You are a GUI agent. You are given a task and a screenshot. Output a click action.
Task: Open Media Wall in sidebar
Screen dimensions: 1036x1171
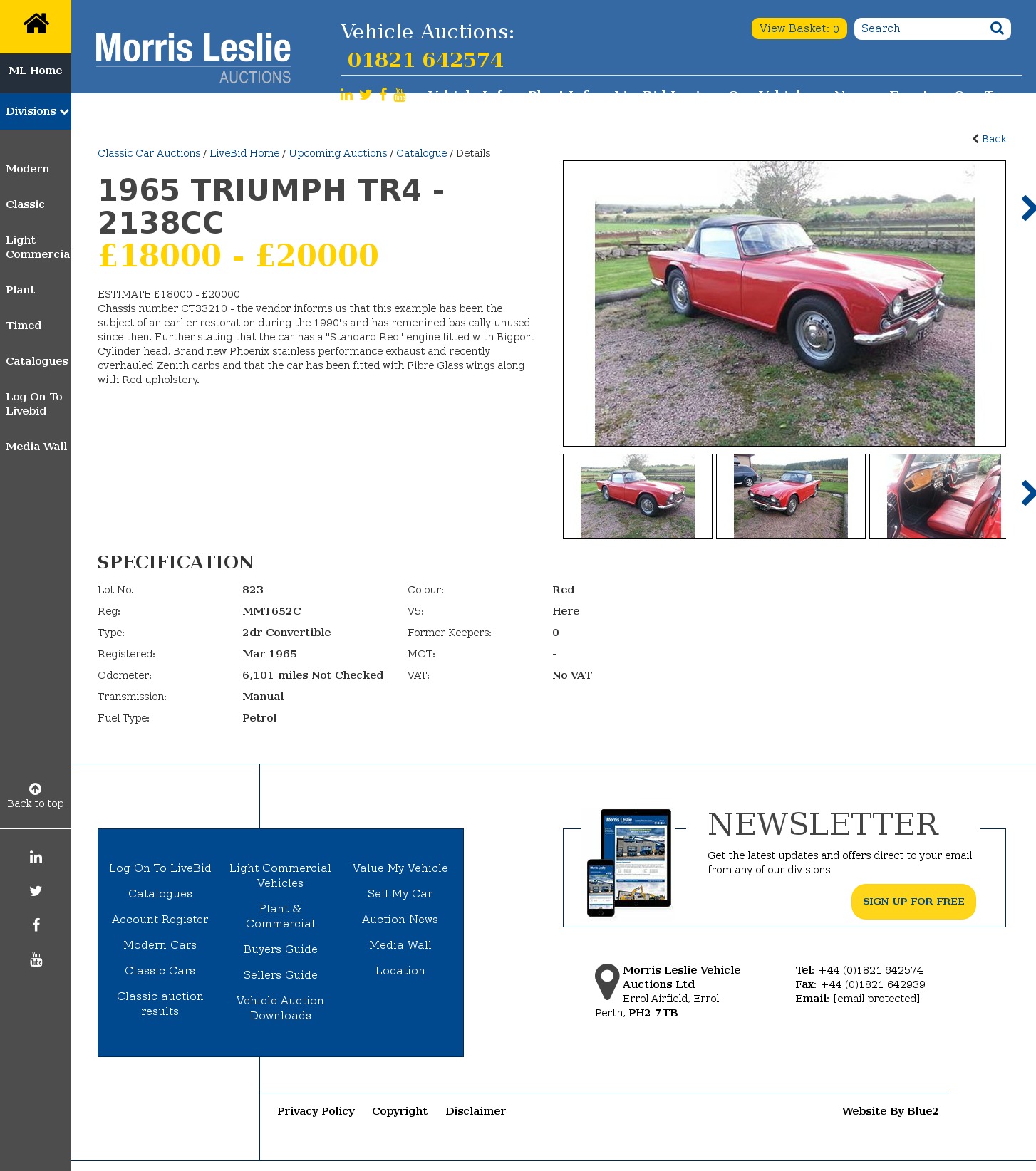coord(36,447)
